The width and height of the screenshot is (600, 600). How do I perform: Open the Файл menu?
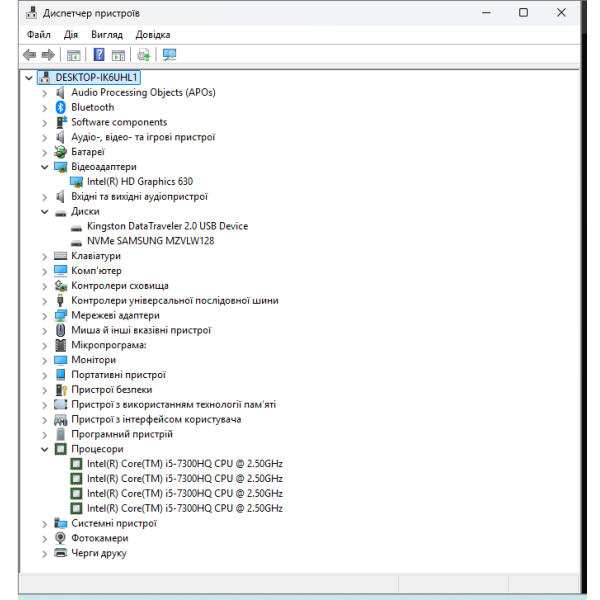click(39, 35)
